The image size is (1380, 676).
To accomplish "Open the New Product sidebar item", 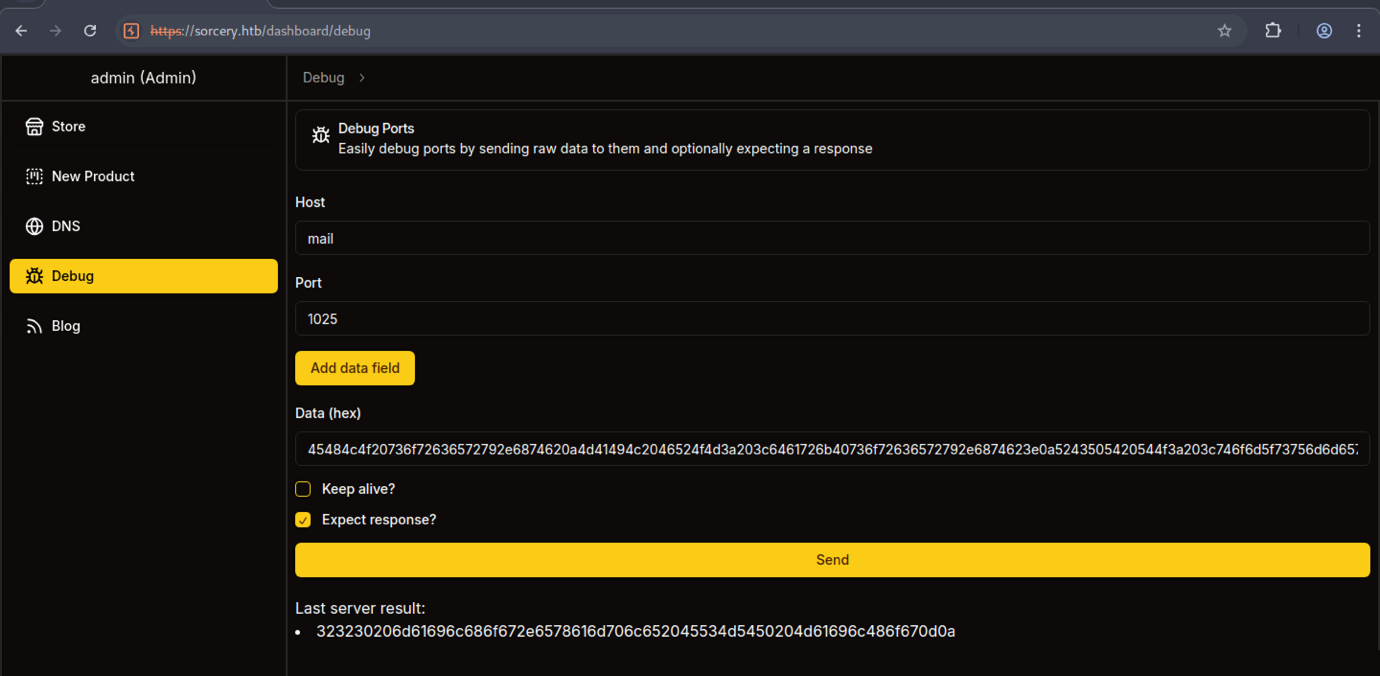I will 93,177.
